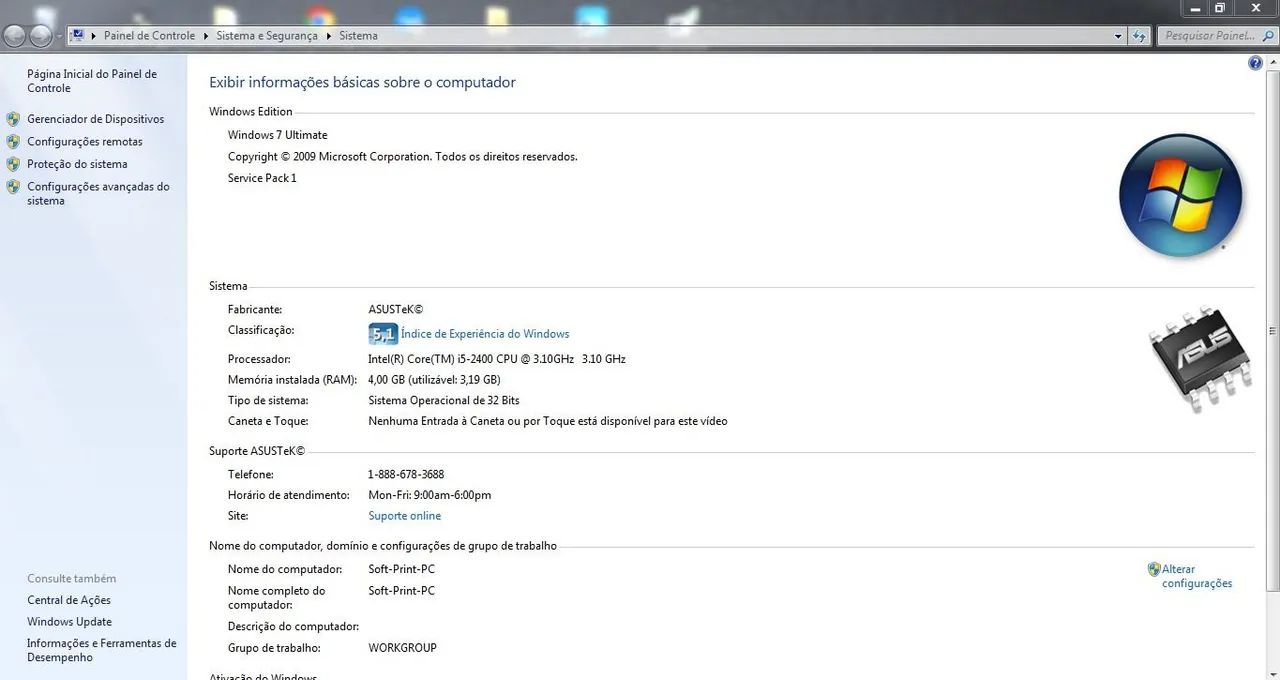Click Exibir informações básicas heading
1280x680 pixels.
363,83
